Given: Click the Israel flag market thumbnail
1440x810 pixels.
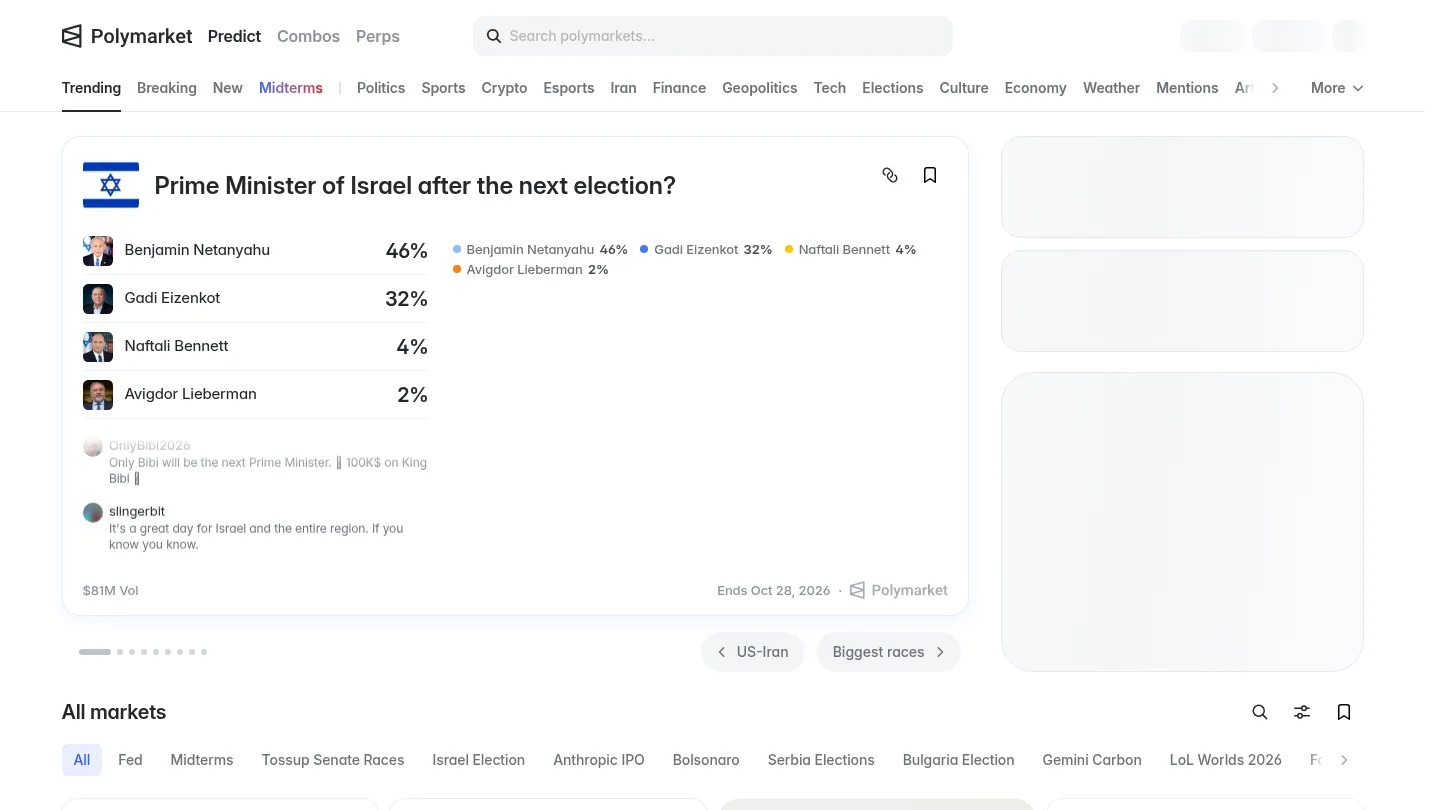Looking at the screenshot, I should pos(111,185).
